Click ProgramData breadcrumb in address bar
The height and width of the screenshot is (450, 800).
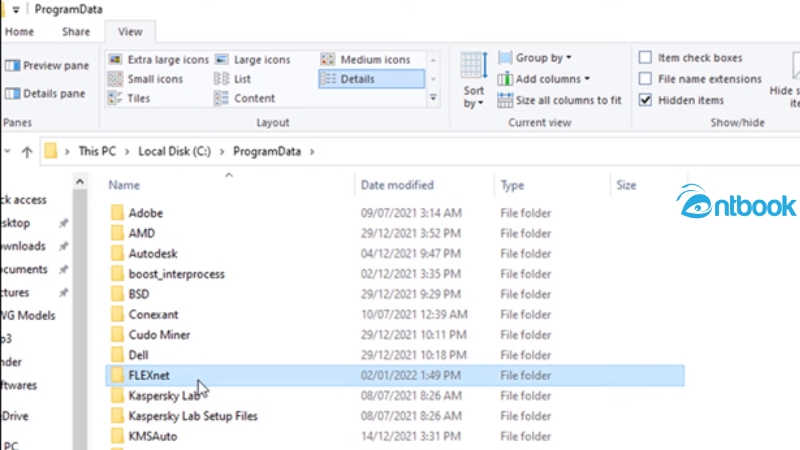[x=267, y=152]
